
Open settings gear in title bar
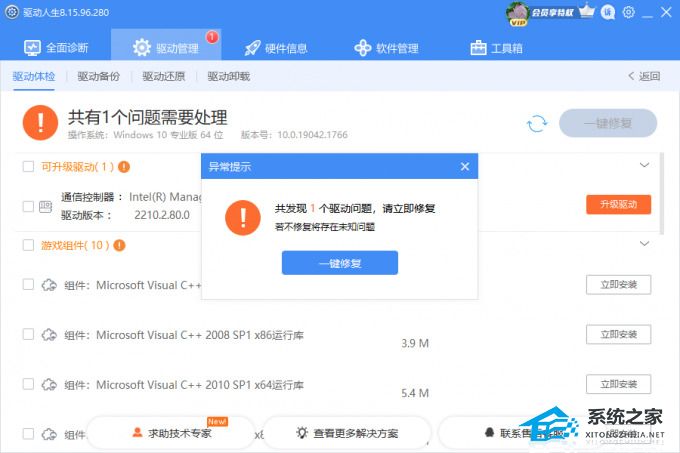pos(629,12)
